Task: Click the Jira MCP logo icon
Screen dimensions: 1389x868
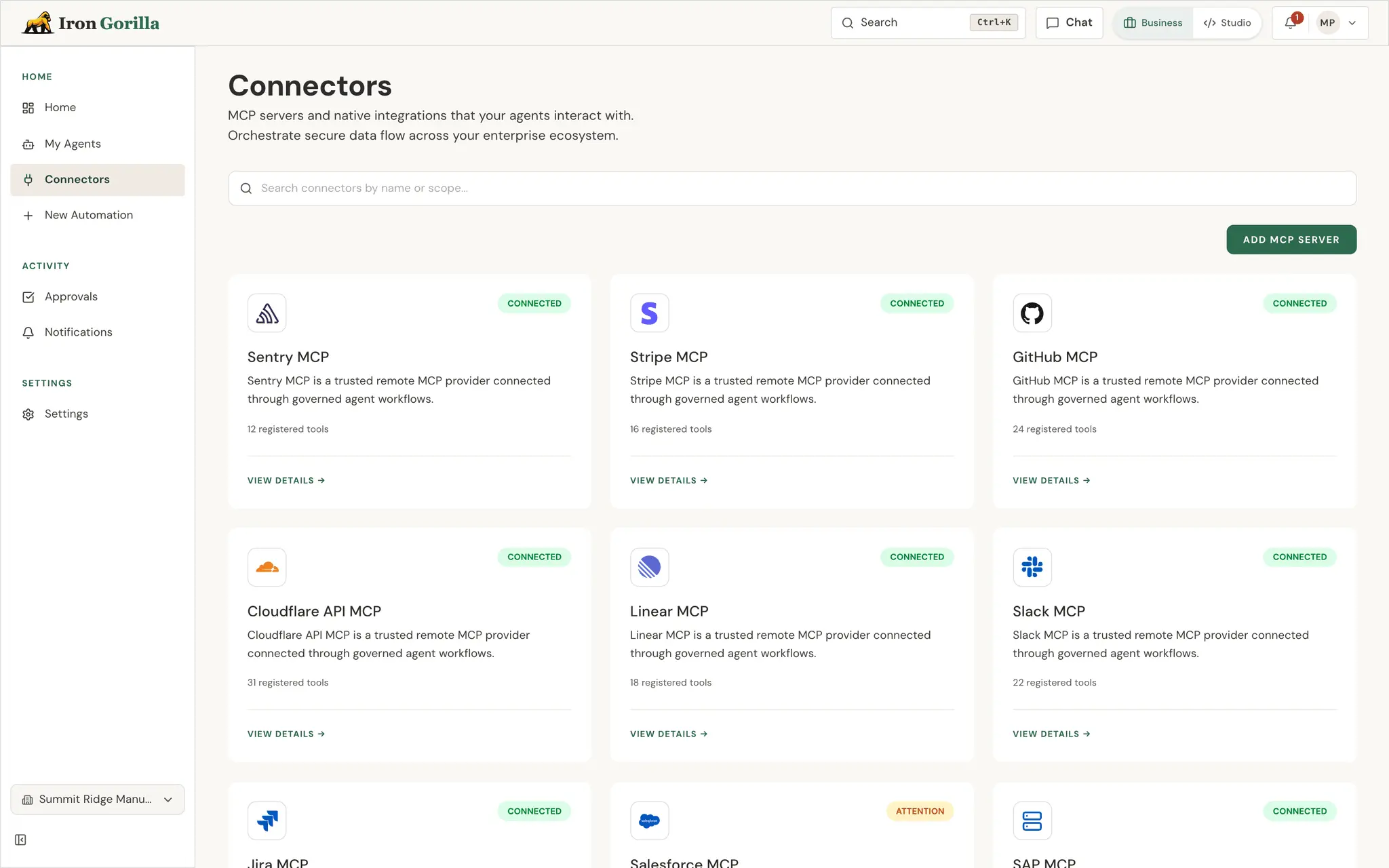Action: [x=267, y=821]
